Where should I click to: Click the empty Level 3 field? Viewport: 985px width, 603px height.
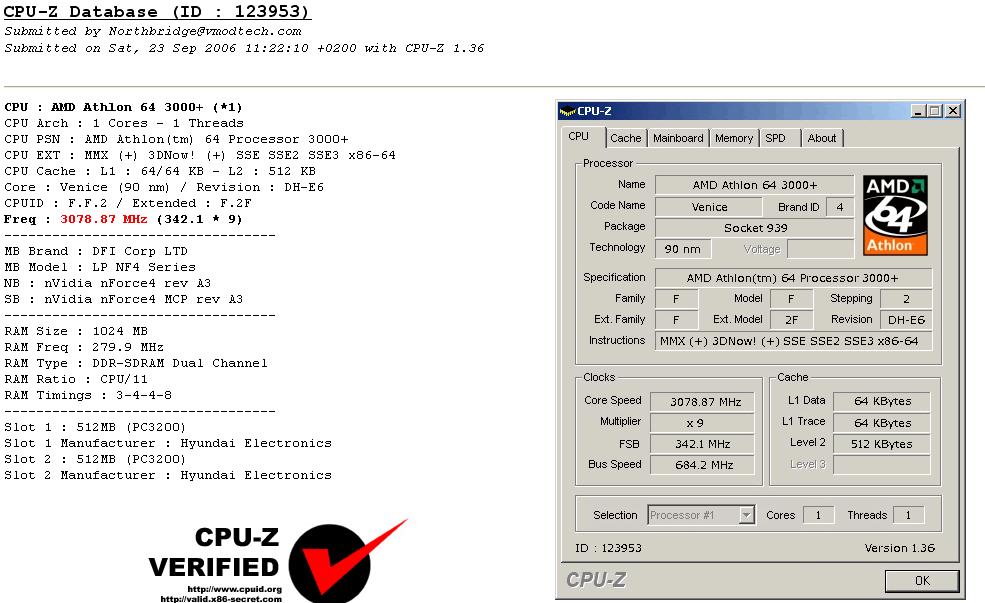(x=882, y=465)
